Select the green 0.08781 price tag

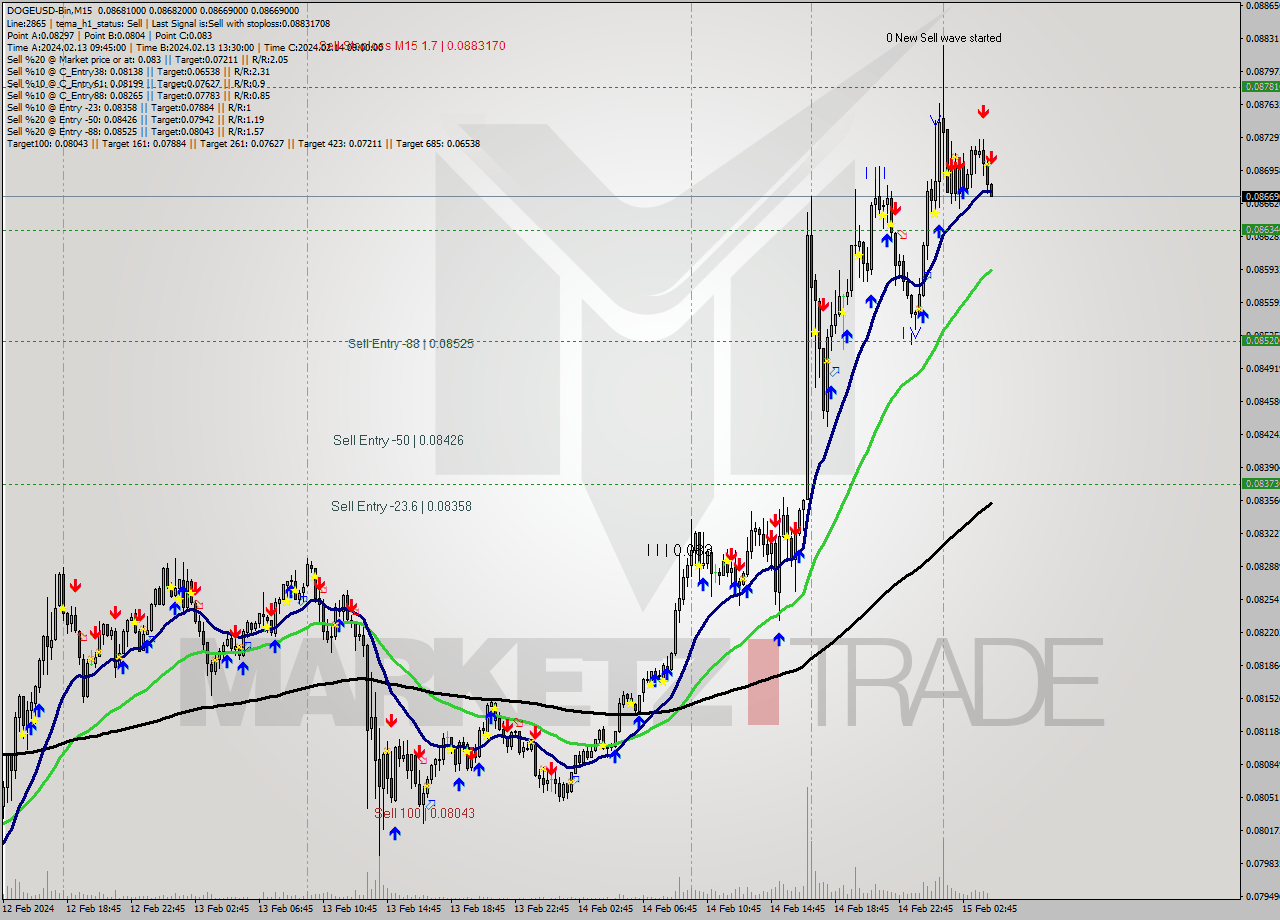coord(1260,86)
